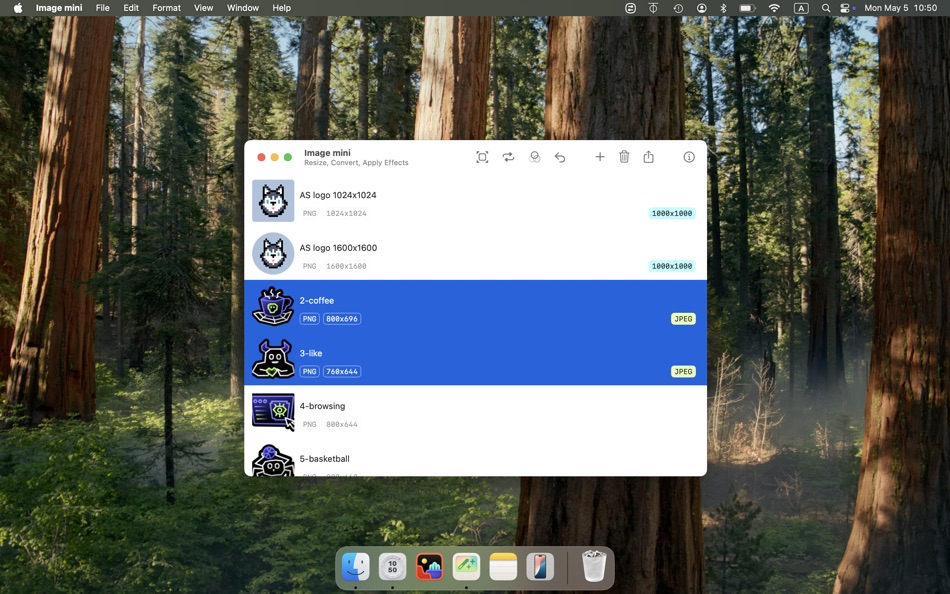Click 1000x1000 badge on AS logo 1600x1600 row
The height and width of the screenshot is (594, 950).
click(x=672, y=266)
